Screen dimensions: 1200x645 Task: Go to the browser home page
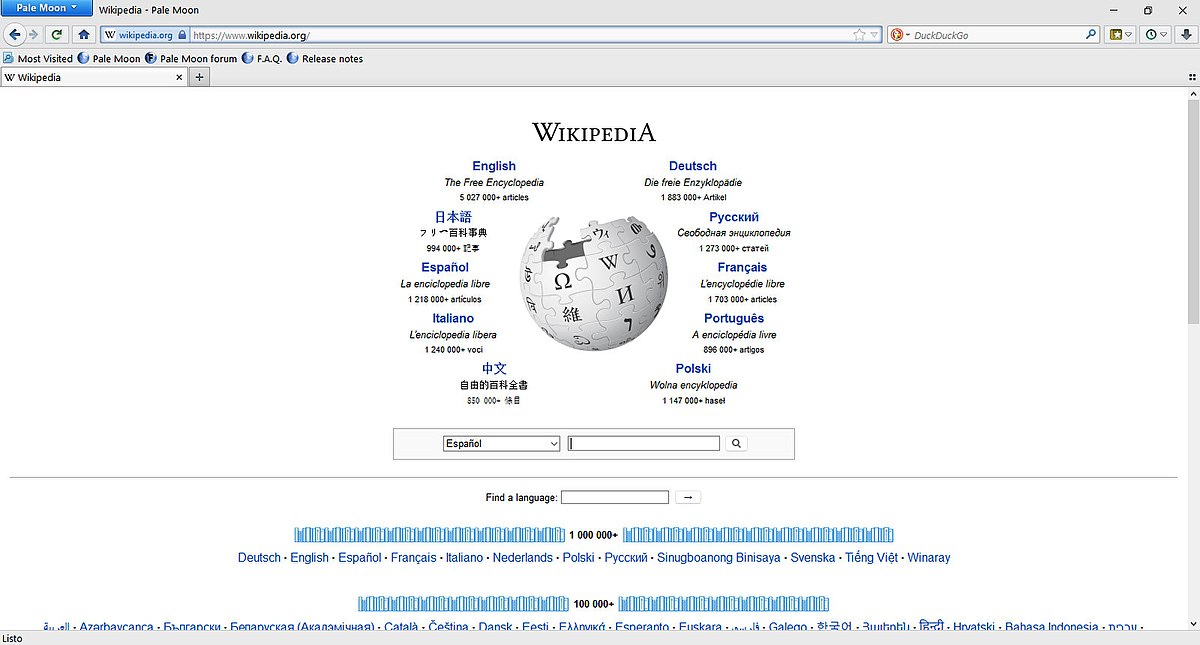pyautogui.click(x=84, y=34)
